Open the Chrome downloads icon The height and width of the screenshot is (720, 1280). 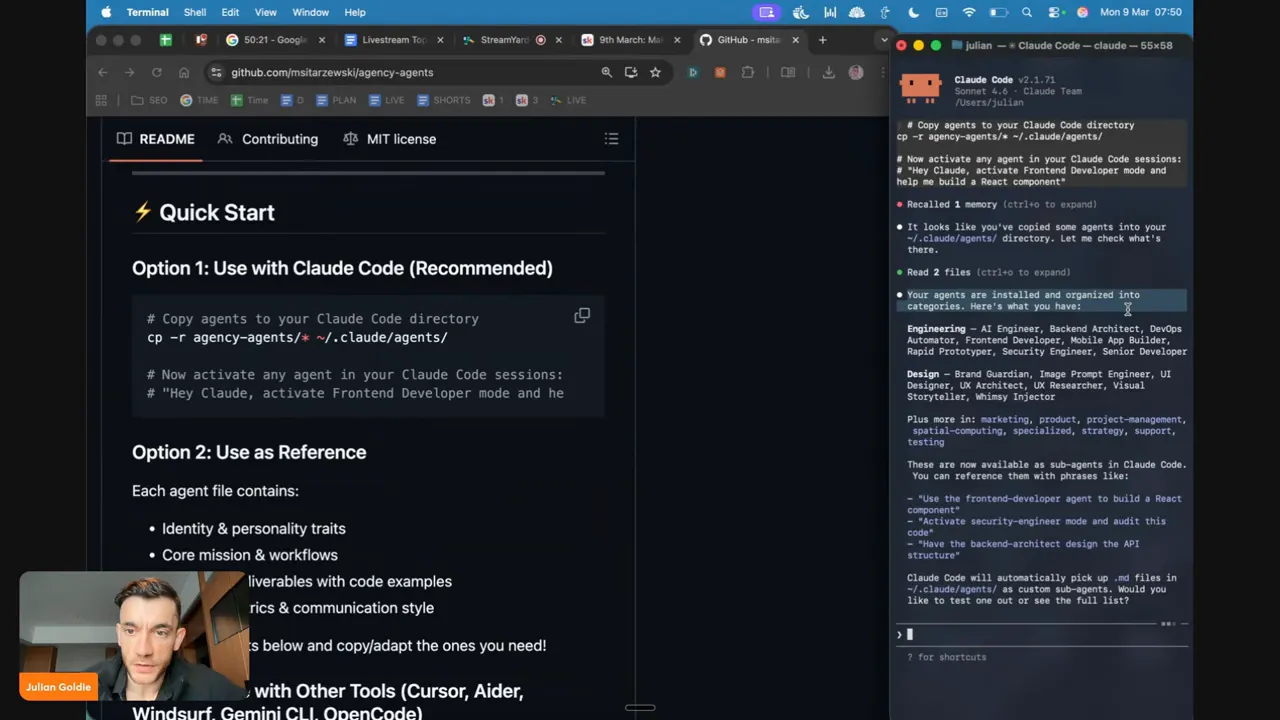(x=828, y=72)
